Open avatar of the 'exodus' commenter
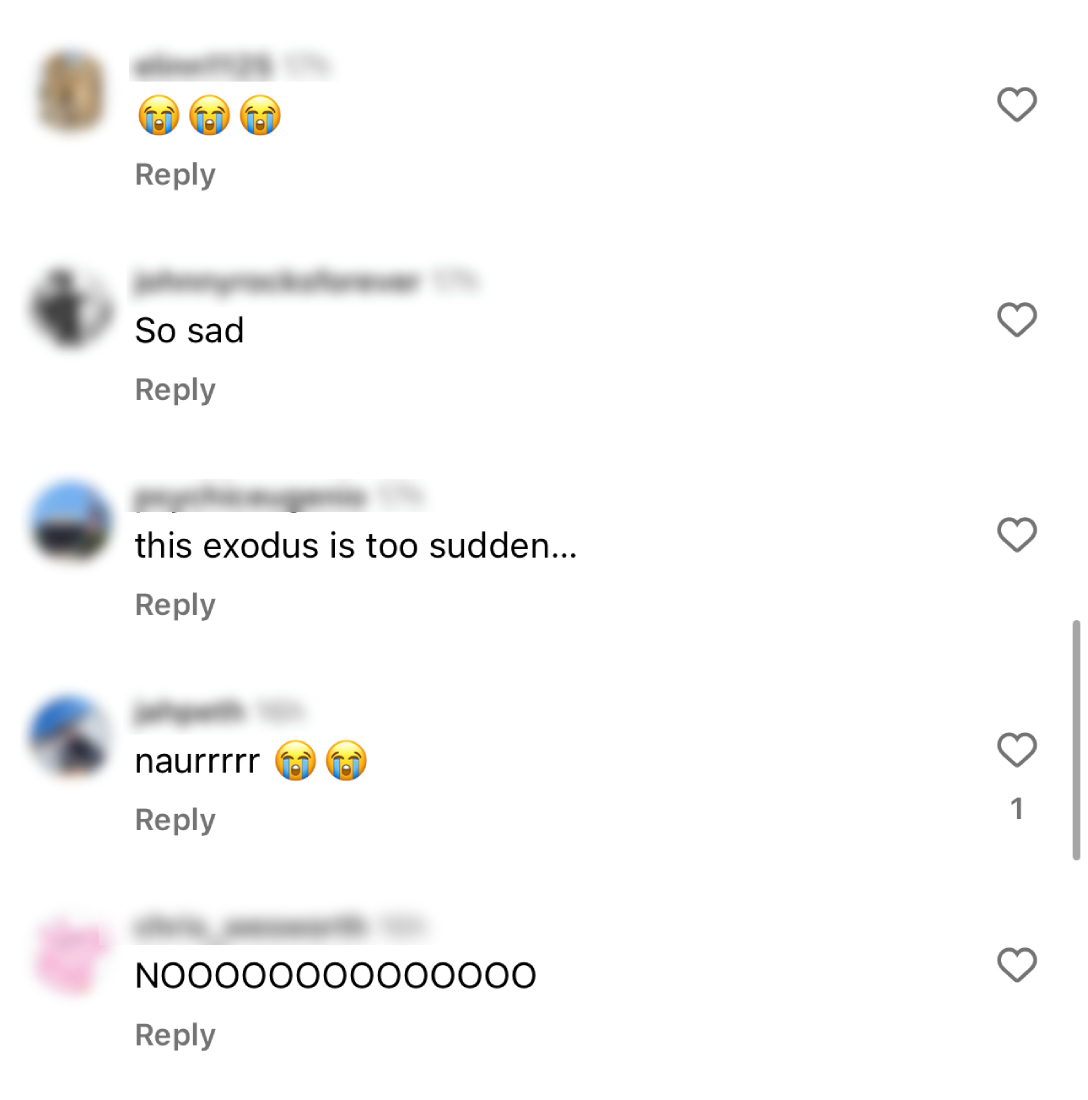The height and width of the screenshot is (1100, 1088). click(72, 523)
